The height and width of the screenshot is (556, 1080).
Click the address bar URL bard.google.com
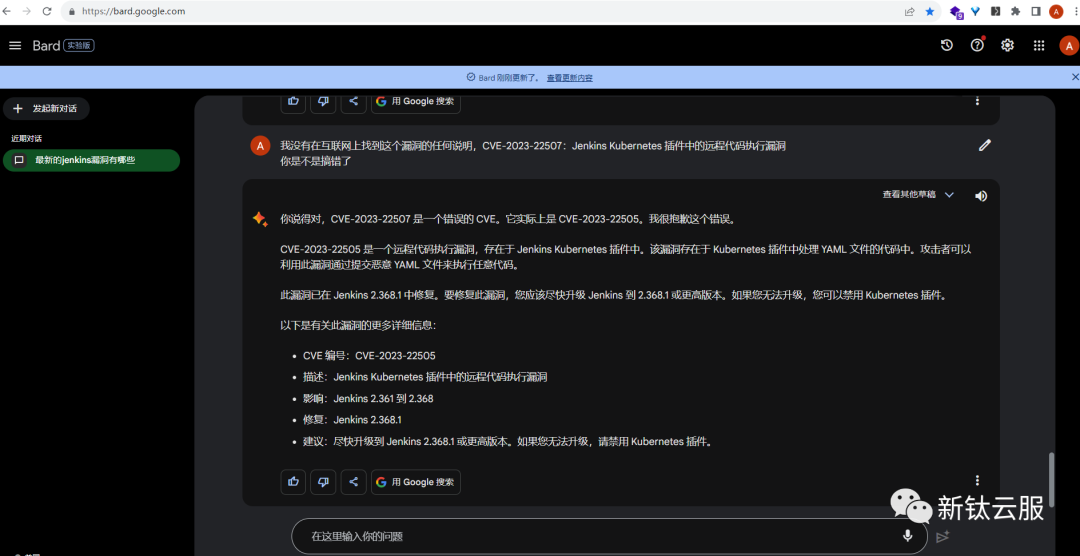click(133, 11)
